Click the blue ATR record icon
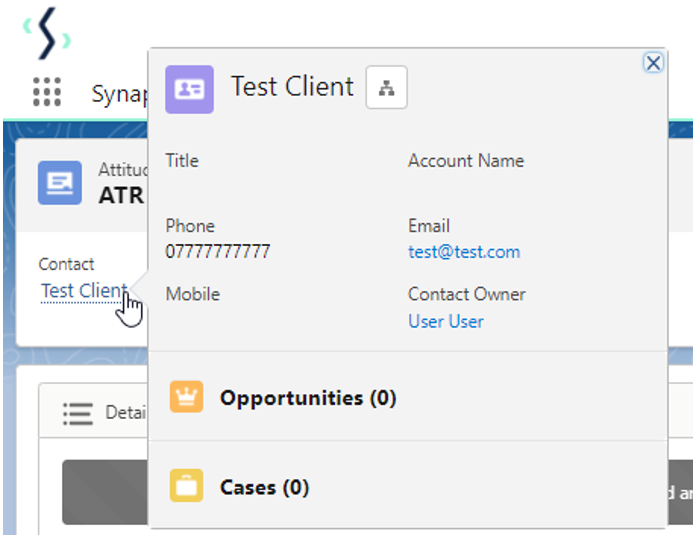 60,183
